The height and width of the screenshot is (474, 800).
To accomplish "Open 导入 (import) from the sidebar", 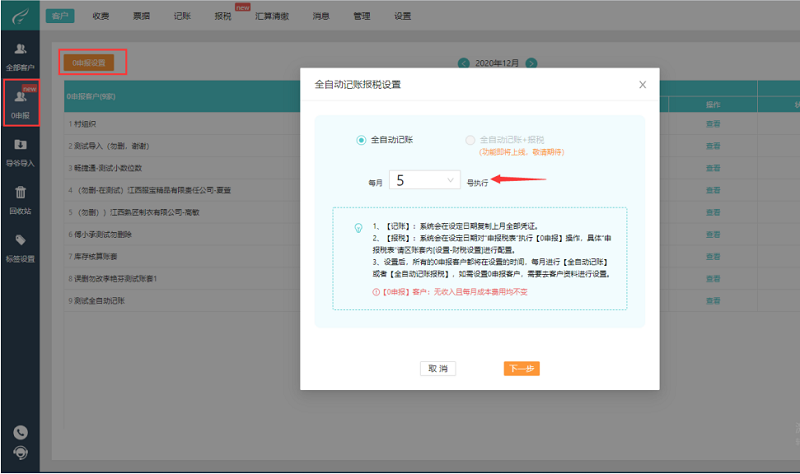I will coord(20,150).
